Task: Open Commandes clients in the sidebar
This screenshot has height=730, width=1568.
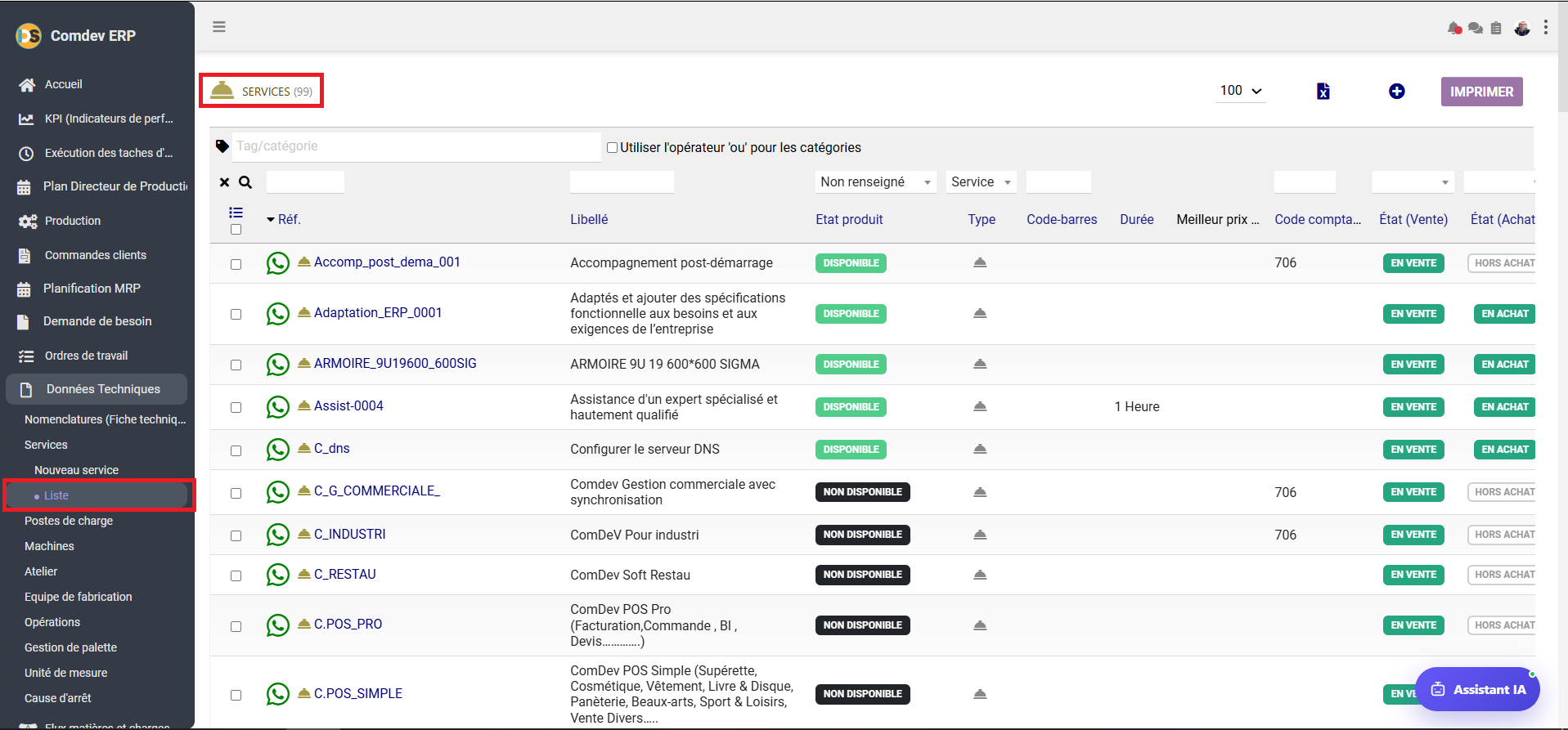Action: click(96, 255)
